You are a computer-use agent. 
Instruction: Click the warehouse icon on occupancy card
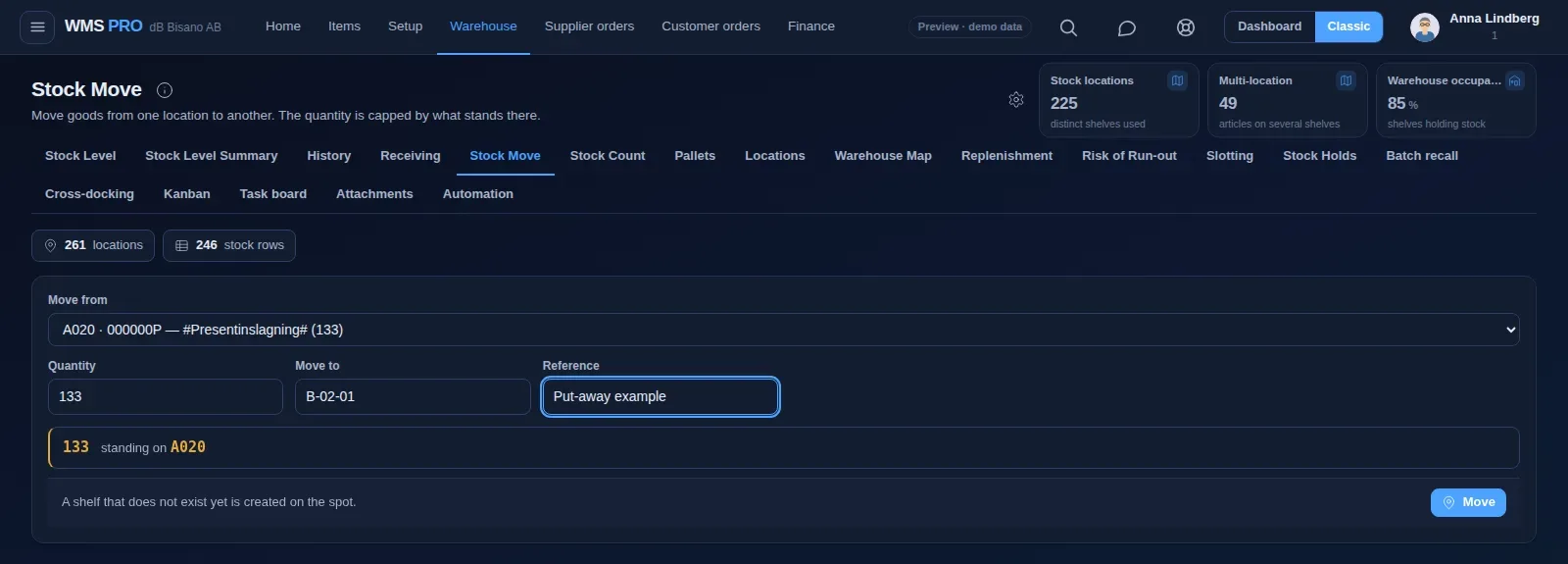(x=1515, y=80)
